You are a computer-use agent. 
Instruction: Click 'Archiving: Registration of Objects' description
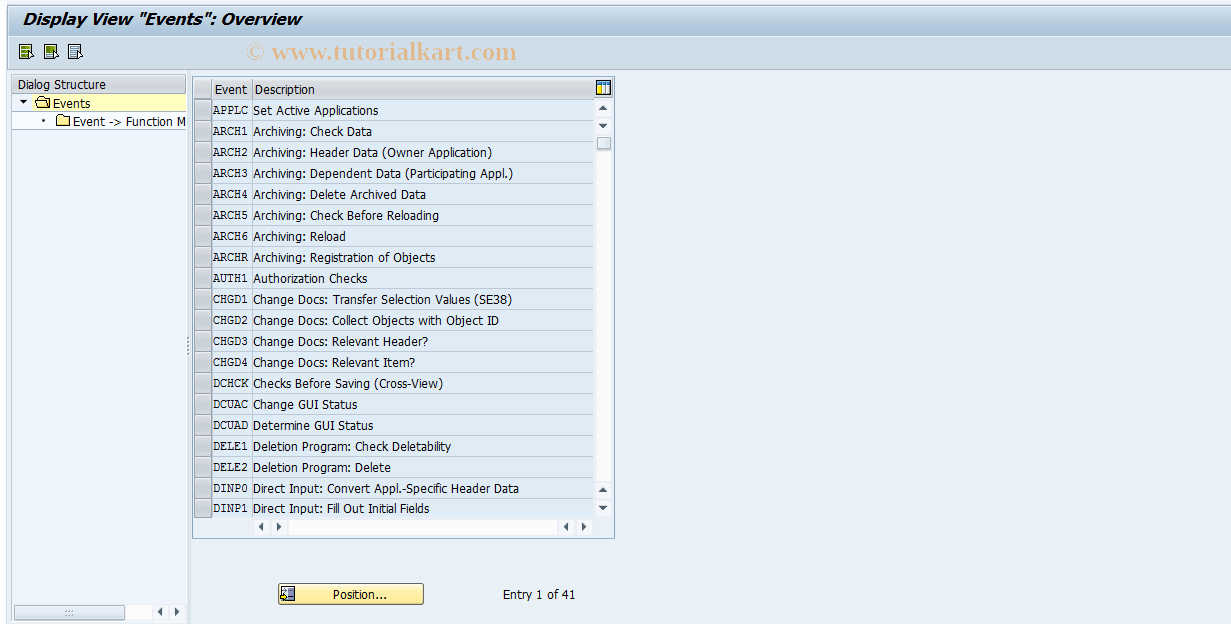coord(344,257)
